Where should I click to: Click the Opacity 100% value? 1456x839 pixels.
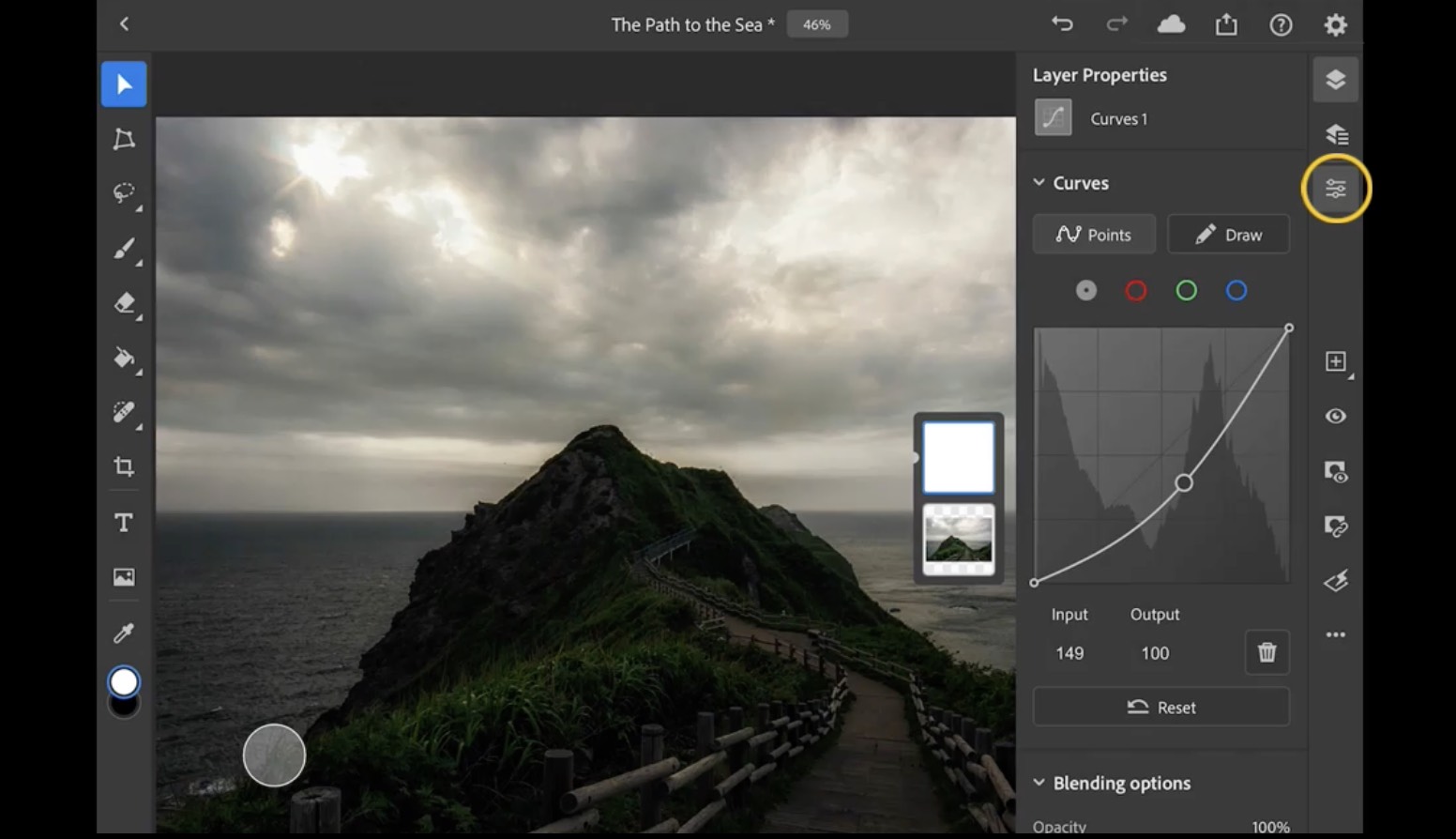coord(1270,827)
